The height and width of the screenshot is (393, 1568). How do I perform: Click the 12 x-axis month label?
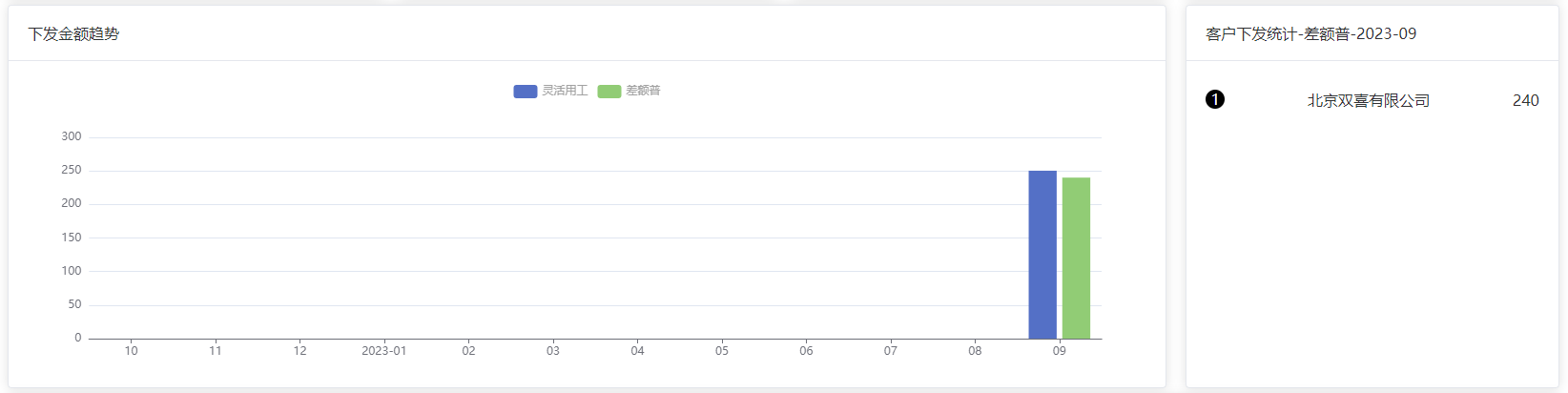[x=299, y=351]
